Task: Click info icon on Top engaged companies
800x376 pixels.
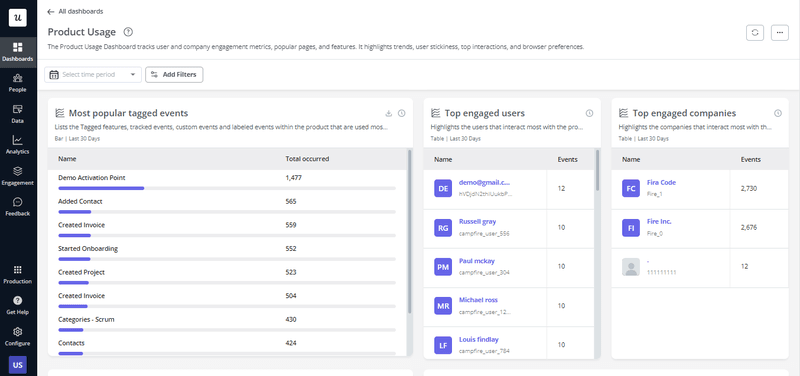Action: click(x=778, y=113)
